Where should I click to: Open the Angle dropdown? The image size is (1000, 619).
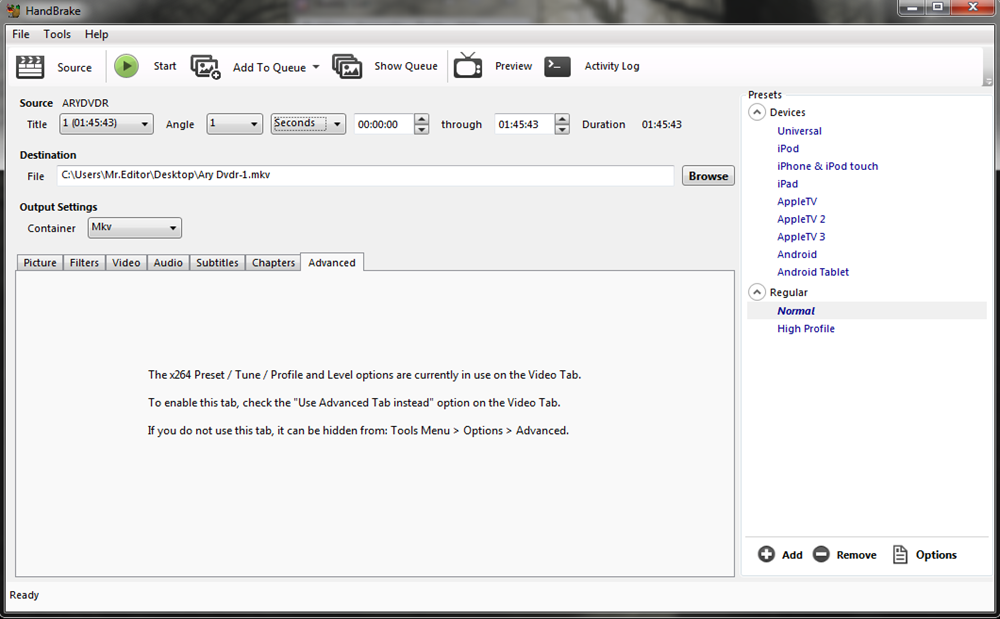point(235,124)
